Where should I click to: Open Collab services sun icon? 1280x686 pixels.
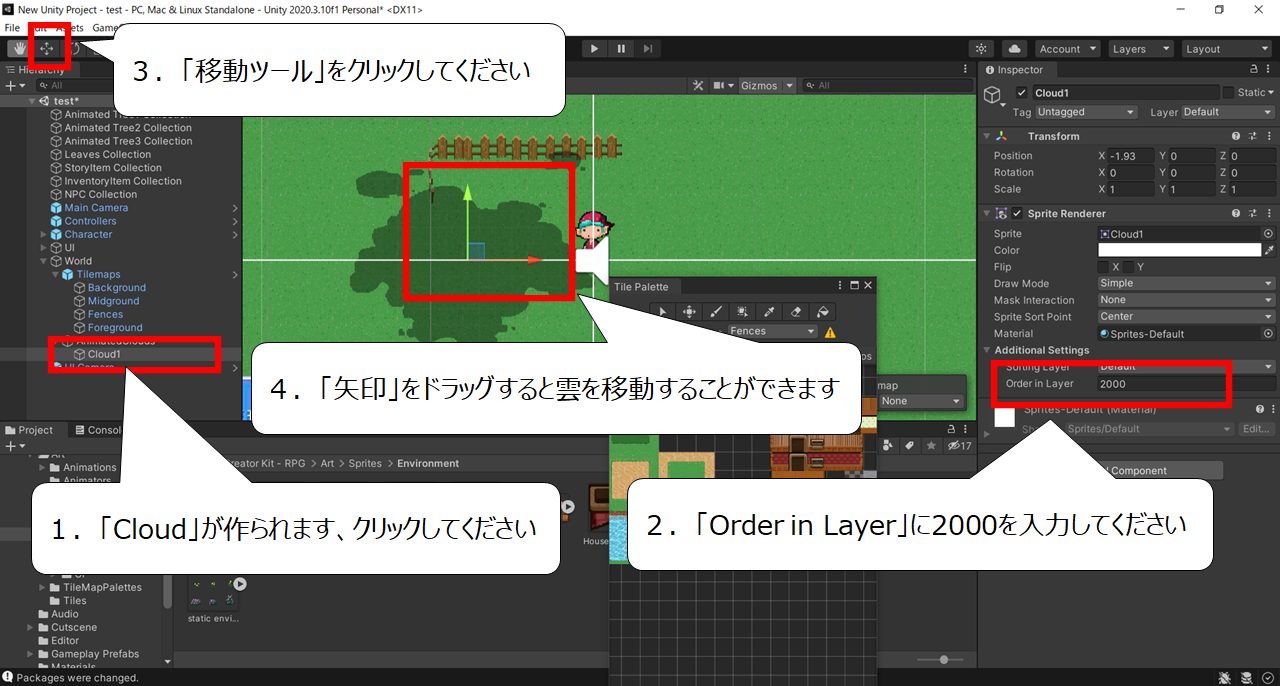pos(981,48)
